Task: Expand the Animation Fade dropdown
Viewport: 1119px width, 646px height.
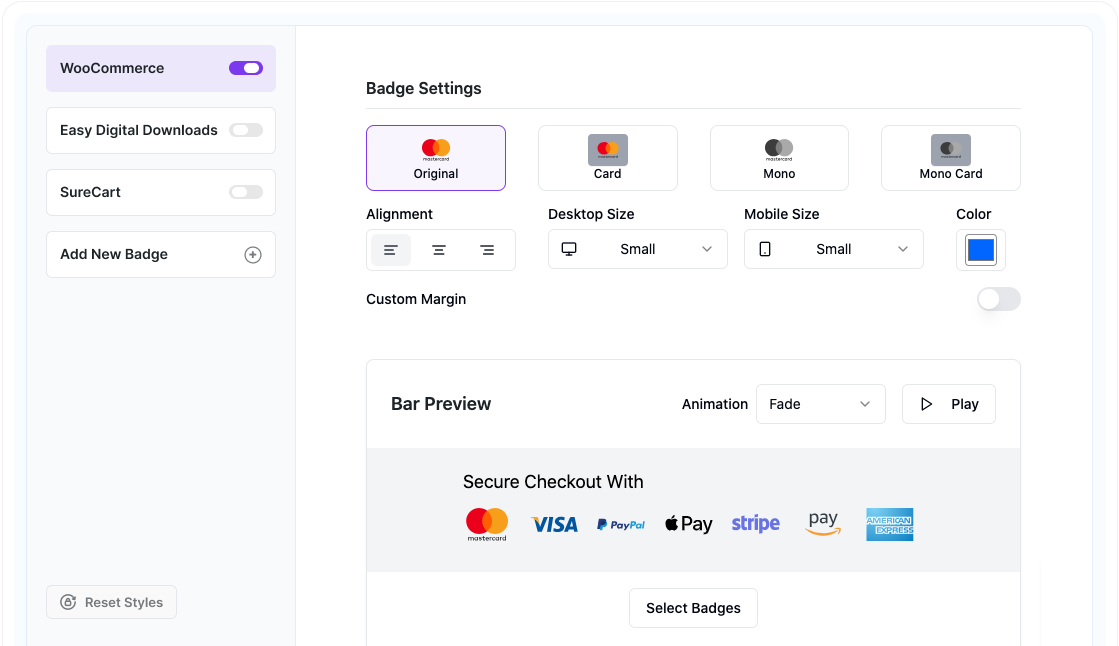Action: (x=820, y=404)
